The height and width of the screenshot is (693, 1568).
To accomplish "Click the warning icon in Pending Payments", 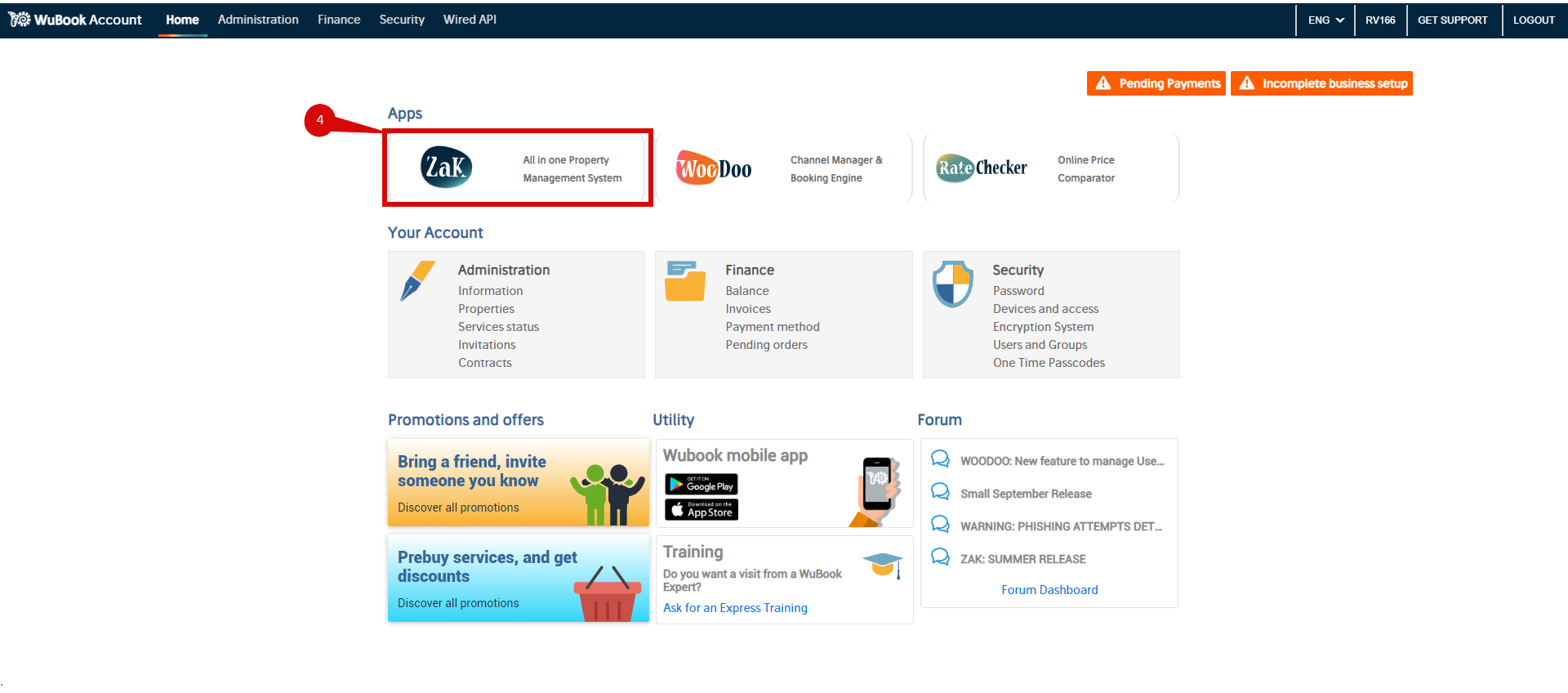I will pos(1103,83).
